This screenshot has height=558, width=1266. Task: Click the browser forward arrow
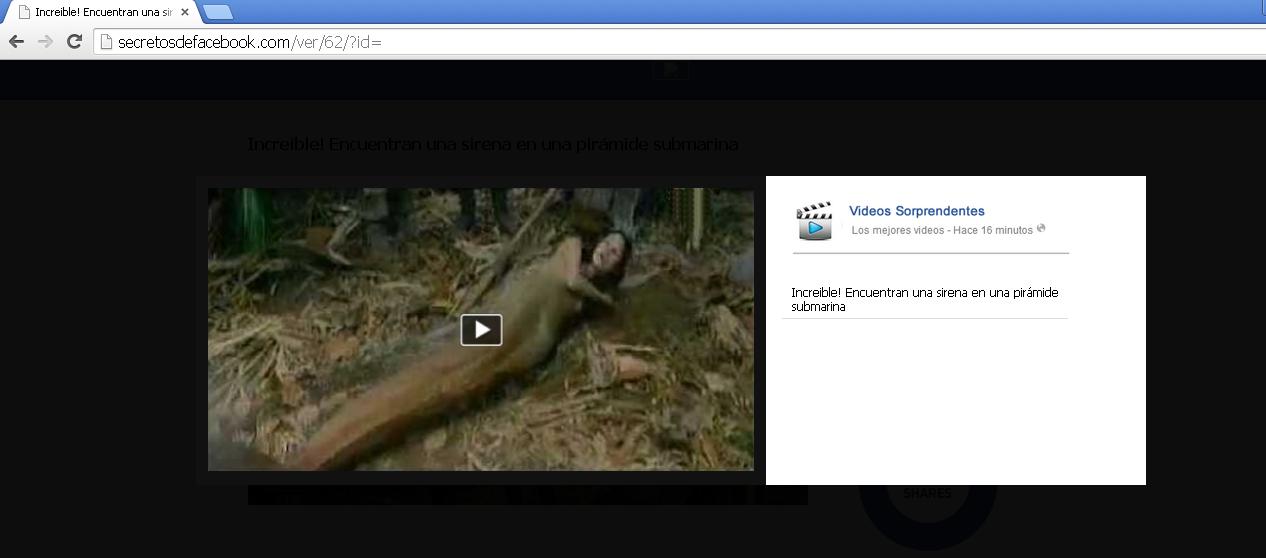tap(45, 41)
